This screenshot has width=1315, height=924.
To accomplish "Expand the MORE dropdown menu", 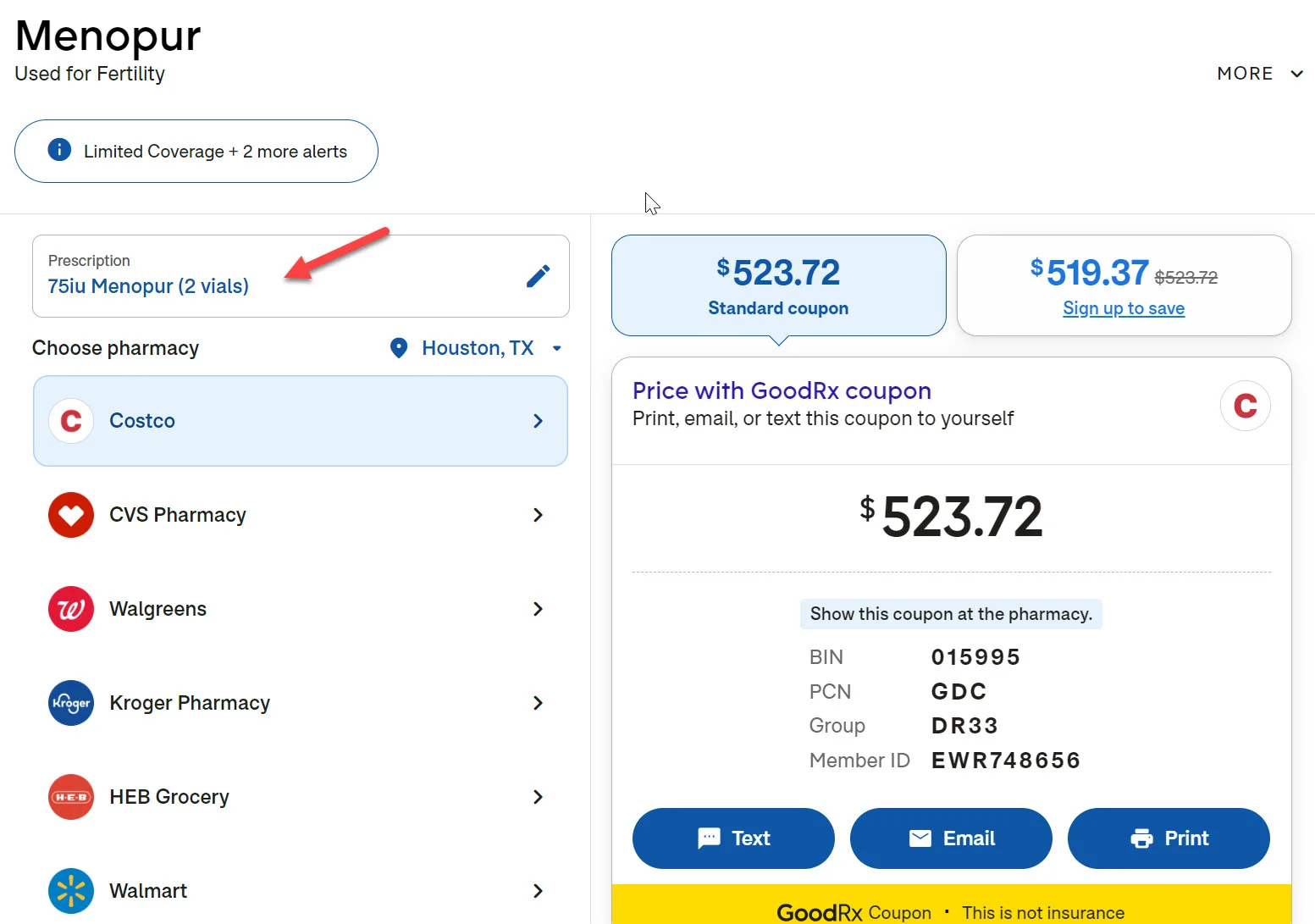I will 1259,74.
